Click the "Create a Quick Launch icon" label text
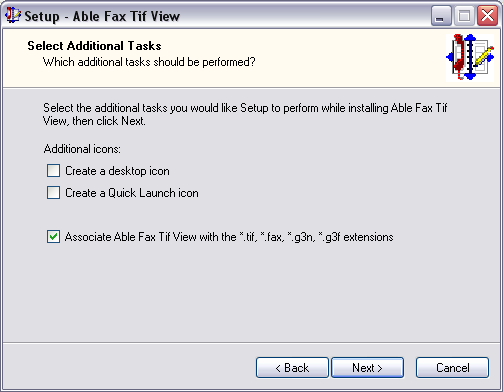This screenshot has height=392, width=503. (132, 193)
